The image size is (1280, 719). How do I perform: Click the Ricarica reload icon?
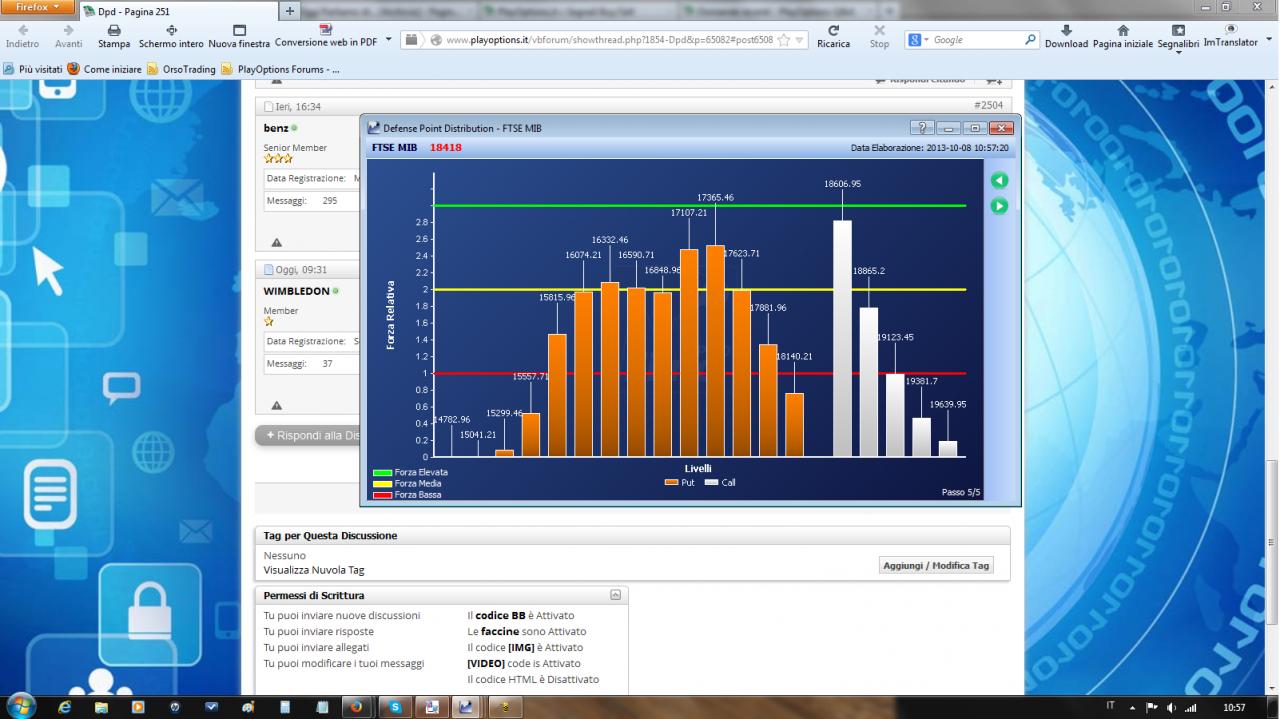click(833, 31)
